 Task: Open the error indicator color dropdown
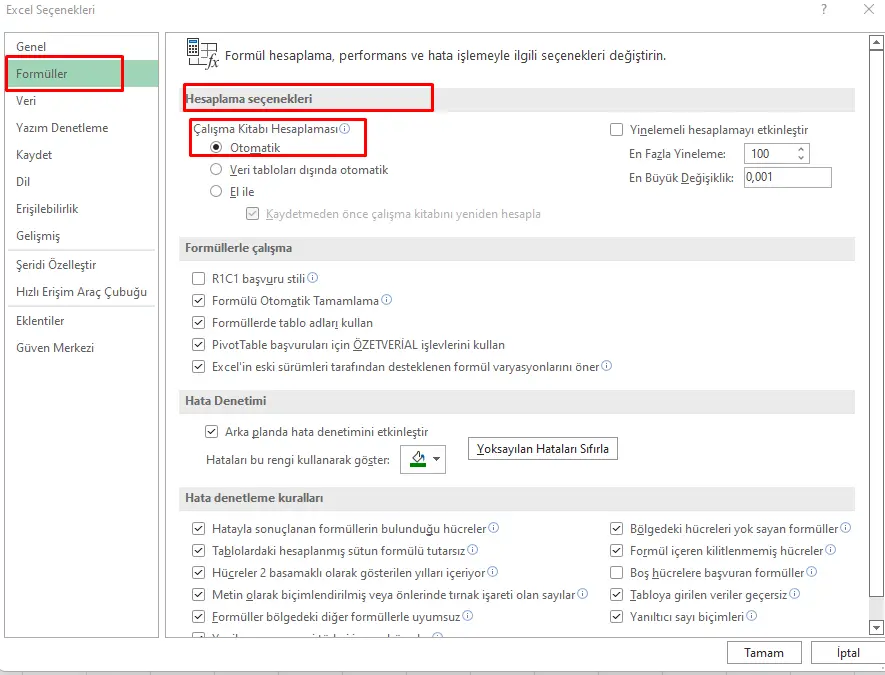click(423, 459)
